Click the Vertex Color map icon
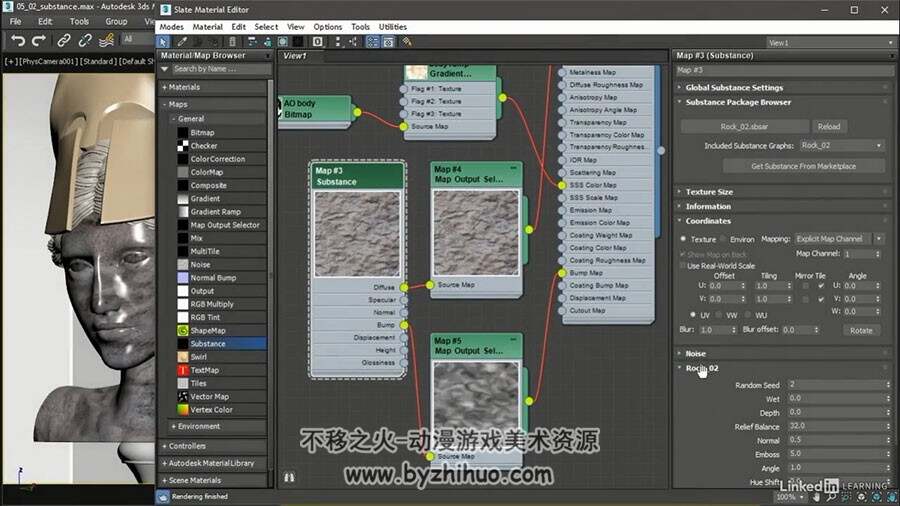 pyautogui.click(x=183, y=410)
